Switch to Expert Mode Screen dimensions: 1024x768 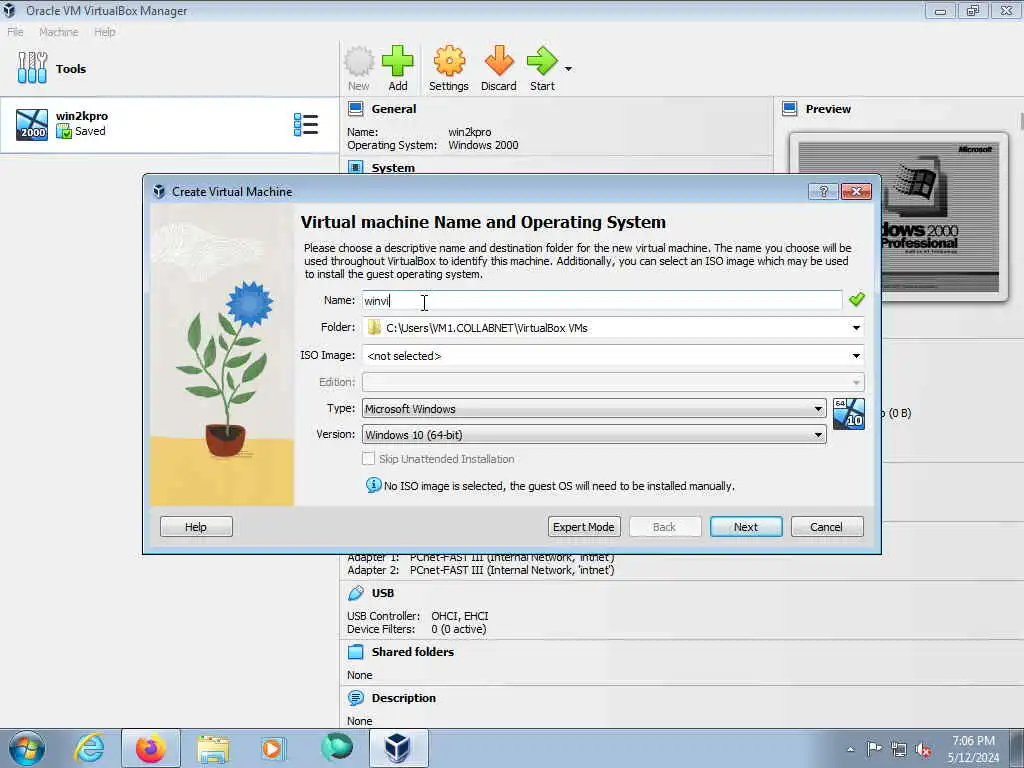coord(584,526)
